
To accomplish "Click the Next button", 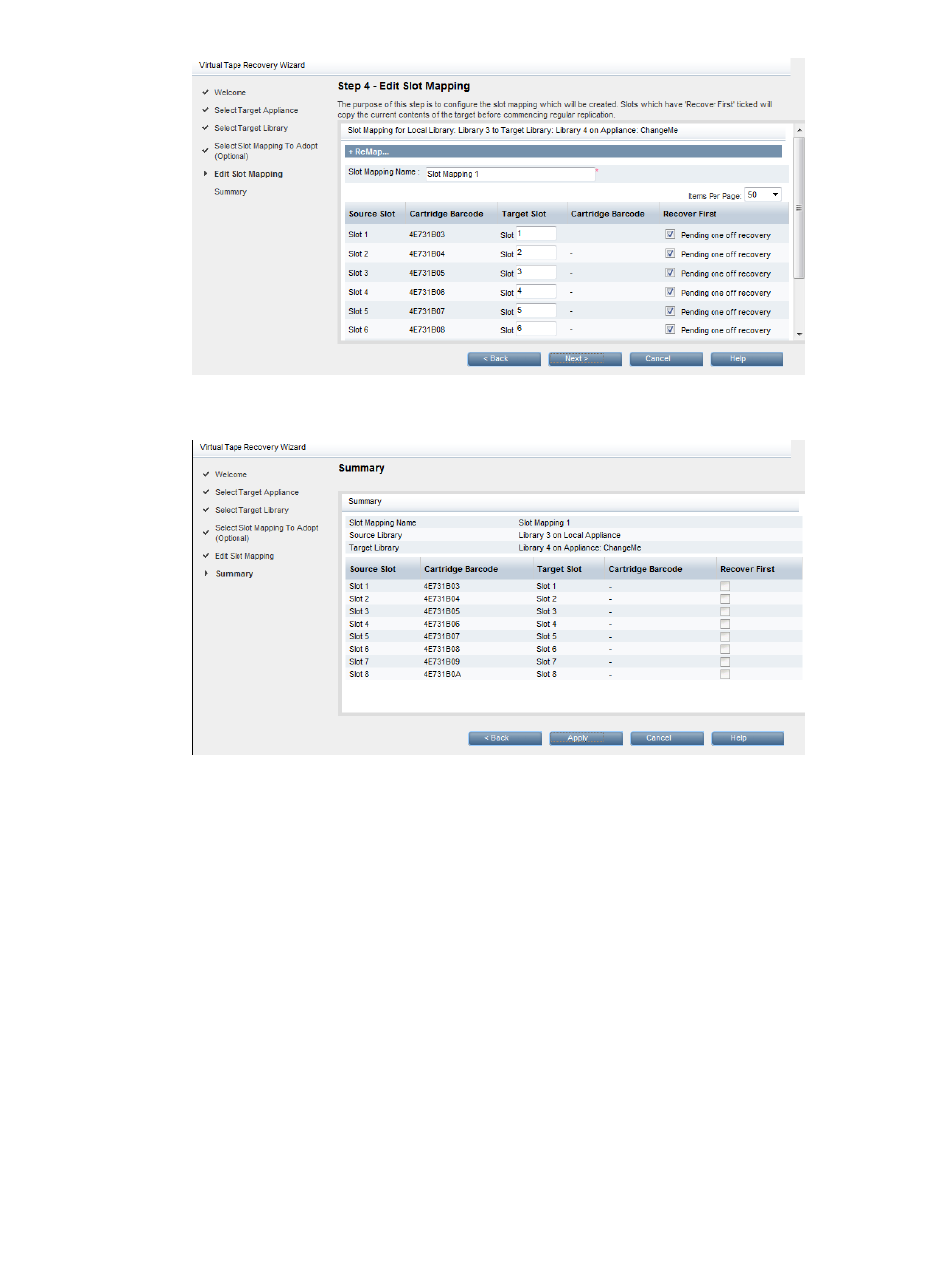I will point(585,359).
